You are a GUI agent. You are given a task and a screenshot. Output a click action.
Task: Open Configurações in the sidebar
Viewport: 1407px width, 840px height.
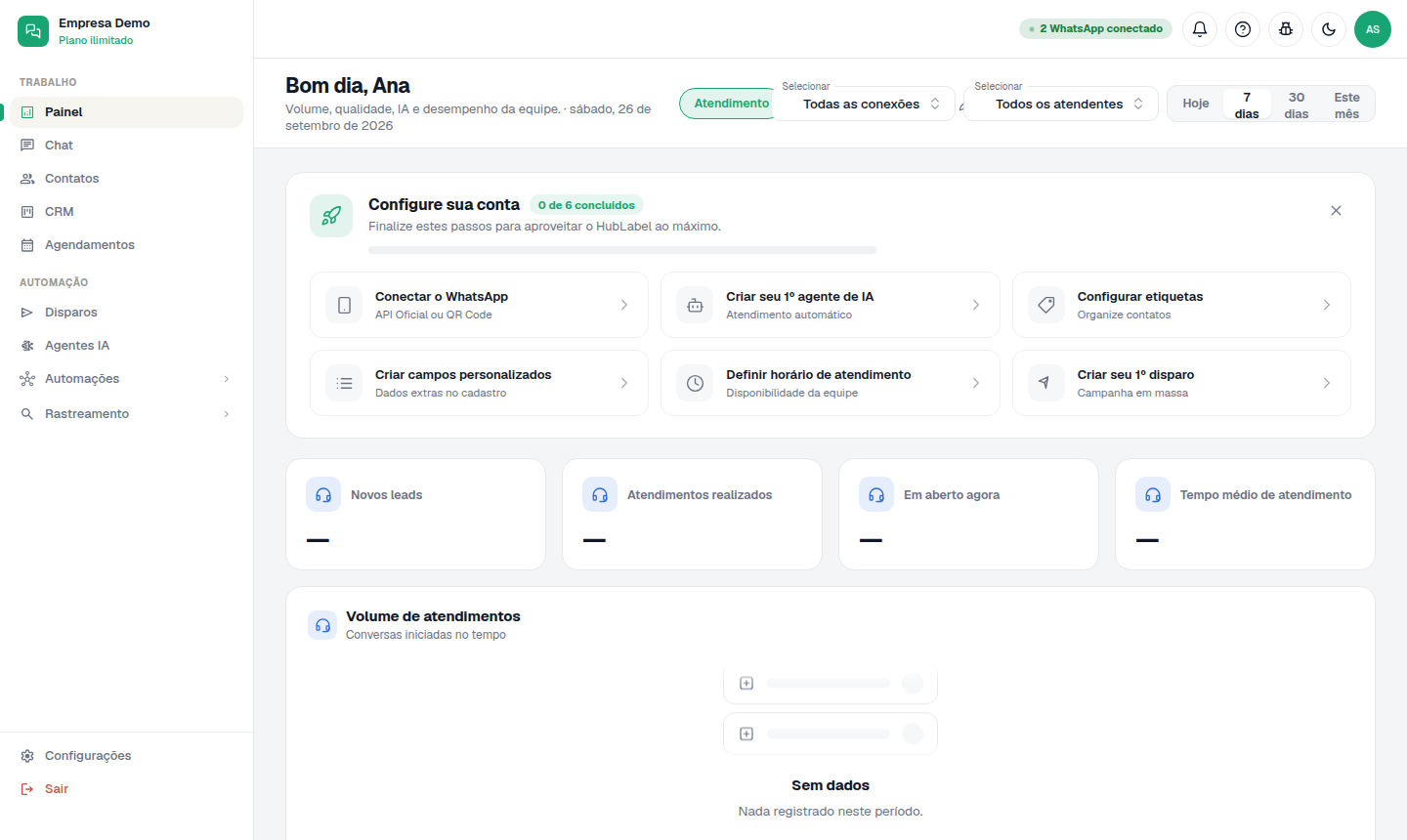tap(127, 756)
